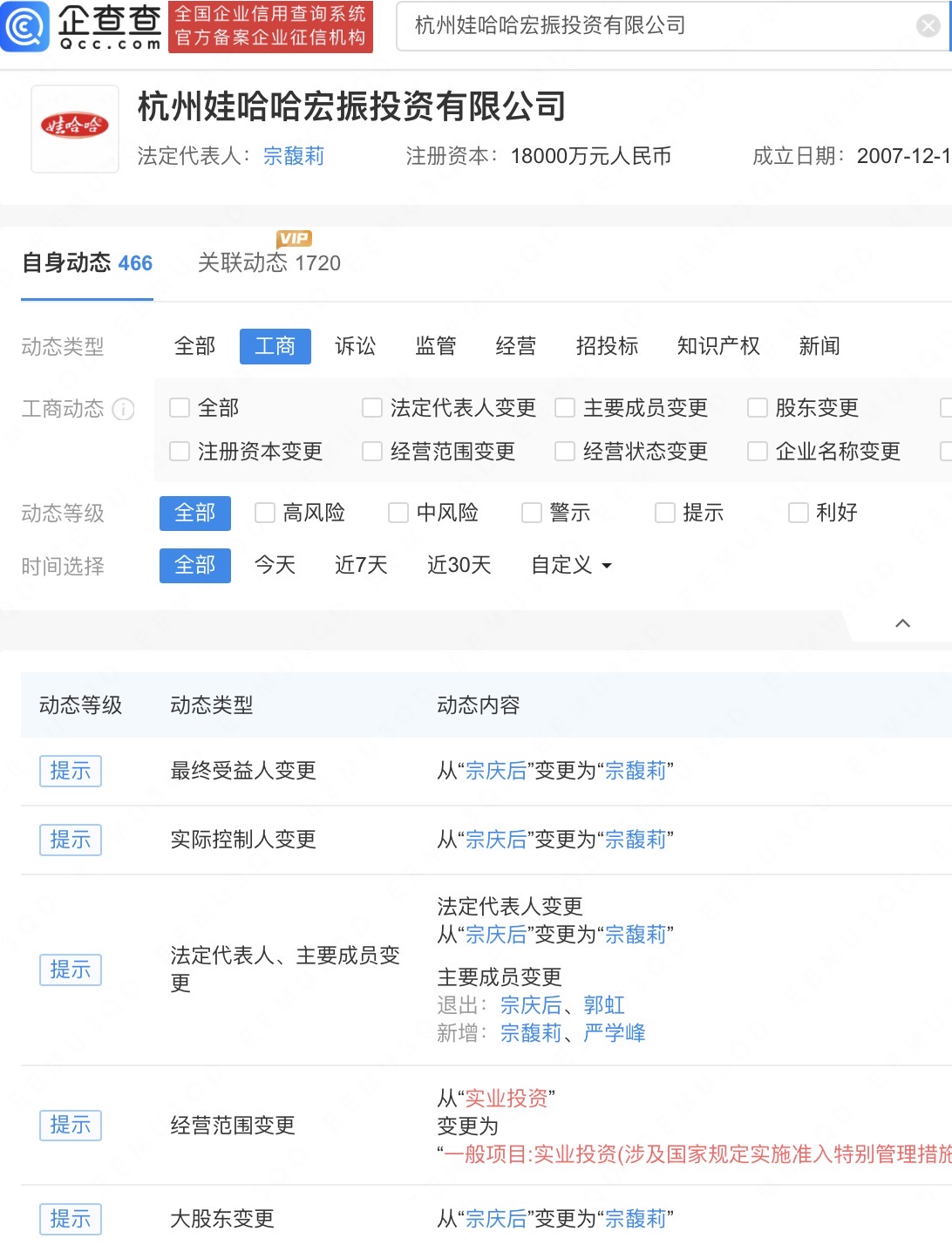Click 实际控制人变更 type cell
Viewport: 952px width, 1252px height.
(243, 840)
